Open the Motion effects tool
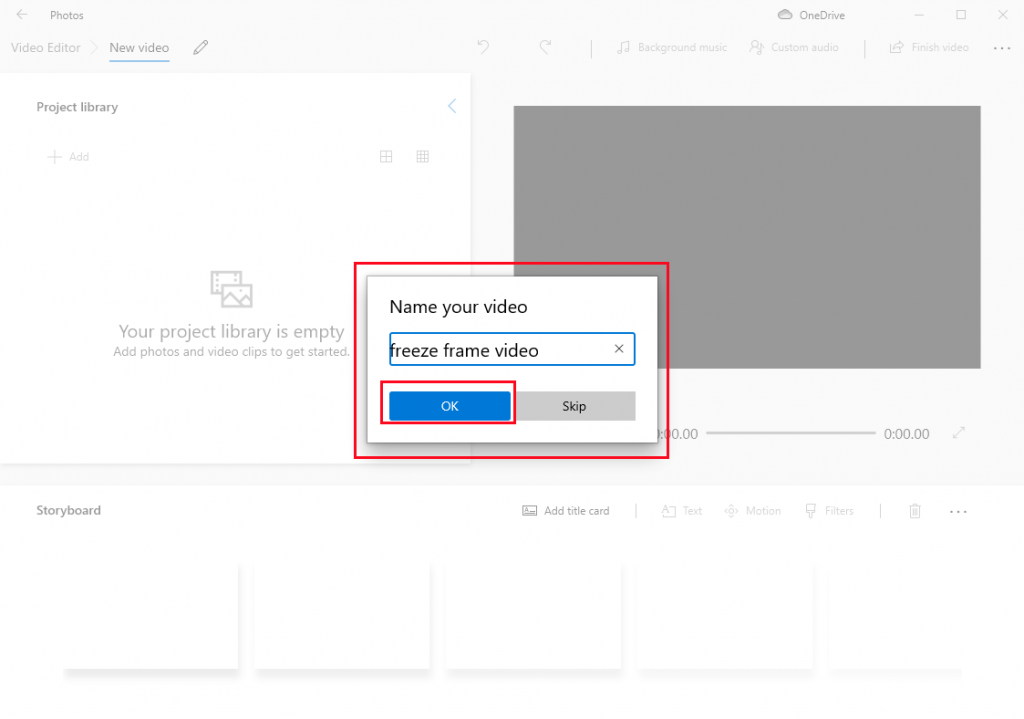1024x719 pixels. 752,511
